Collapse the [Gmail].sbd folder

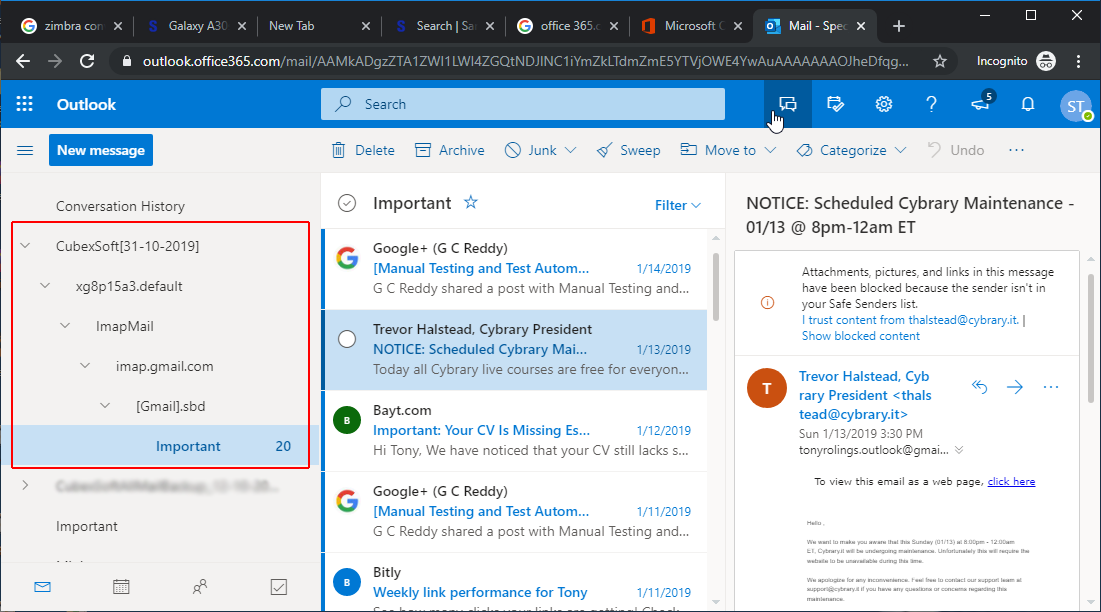[105, 406]
